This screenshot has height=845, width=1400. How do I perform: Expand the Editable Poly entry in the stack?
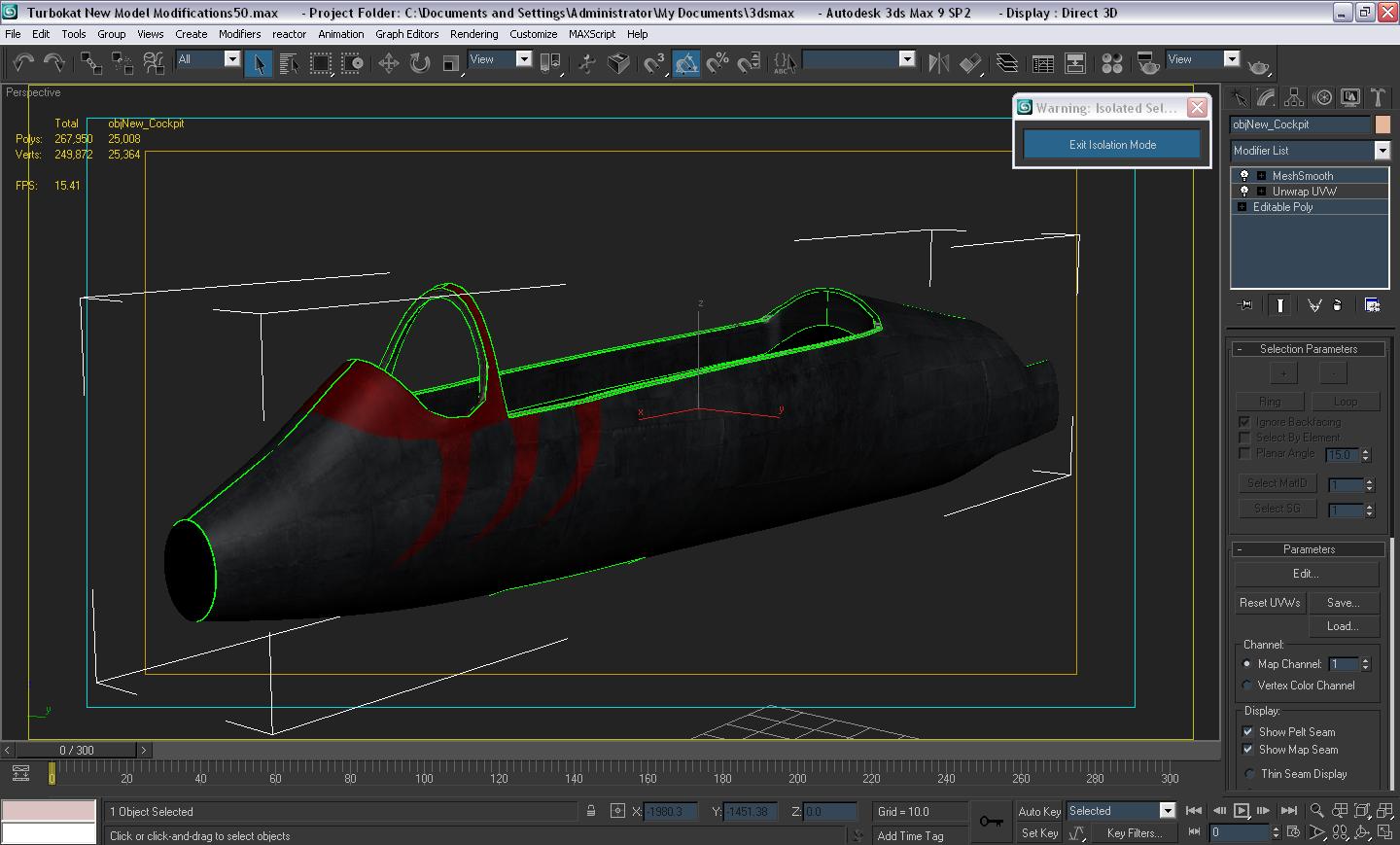pyautogui.click(x=1242, y=206)
